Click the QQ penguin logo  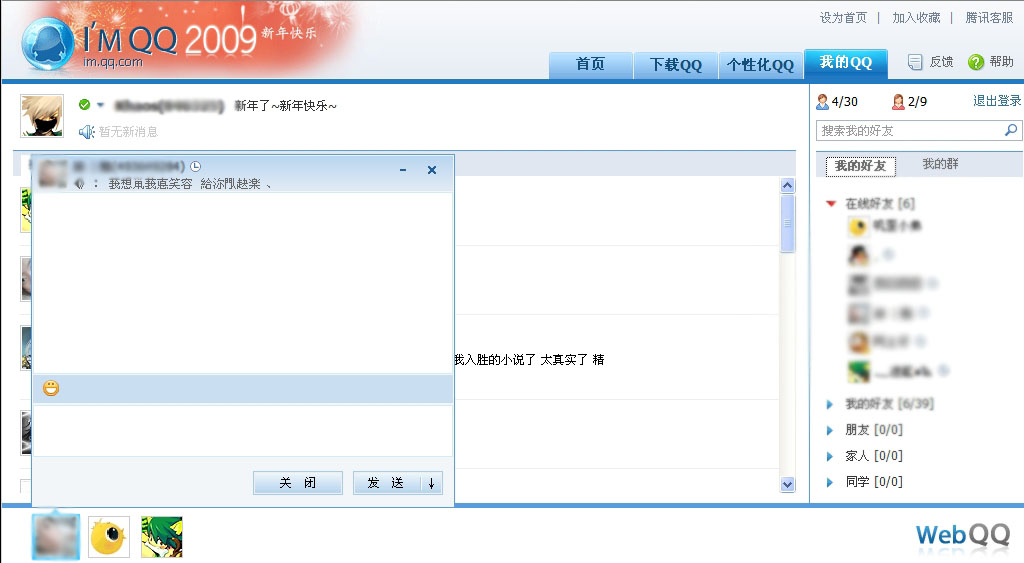pyautogui.click(x=47, y=44)
